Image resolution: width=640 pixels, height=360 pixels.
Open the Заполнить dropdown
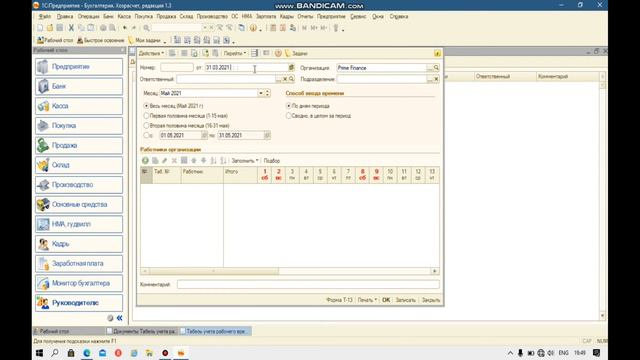click(x=245, y=161)
